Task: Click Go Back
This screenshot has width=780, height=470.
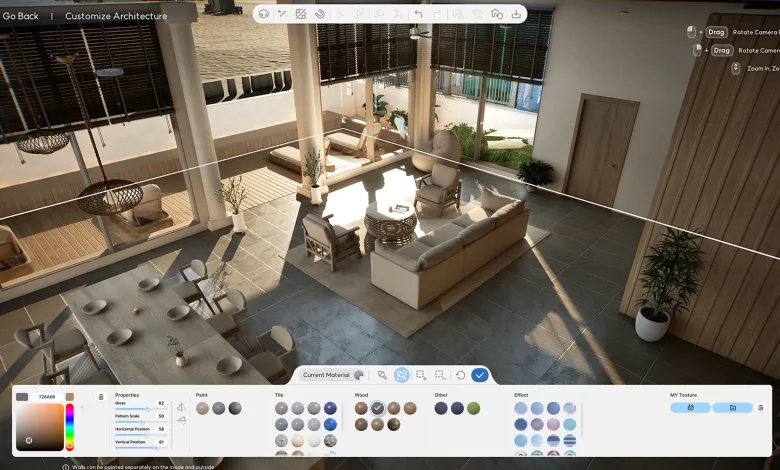Action: 21,16
